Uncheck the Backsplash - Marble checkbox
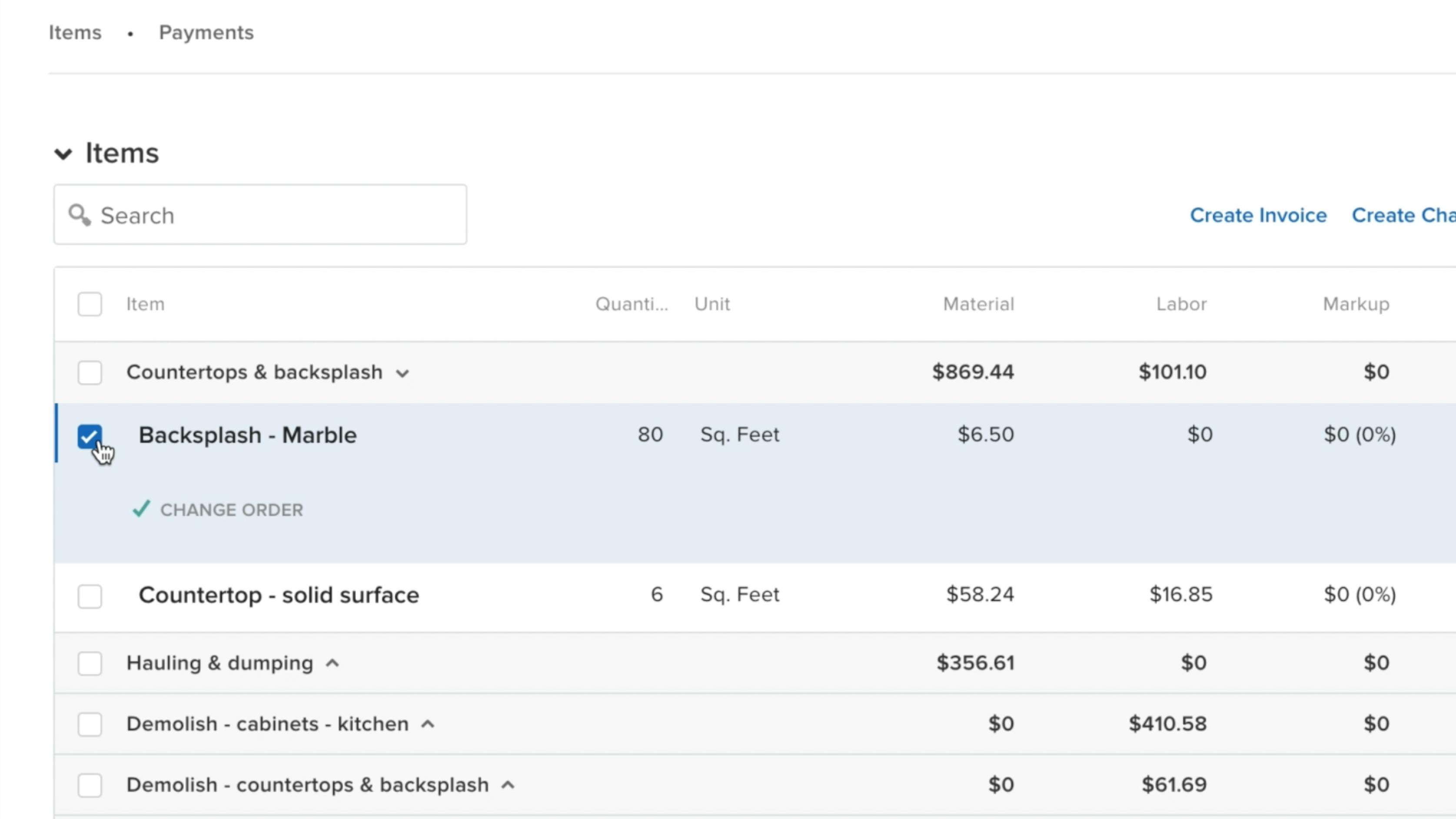This screenshot has height=819, width=1456. click(x=89, y=436)
